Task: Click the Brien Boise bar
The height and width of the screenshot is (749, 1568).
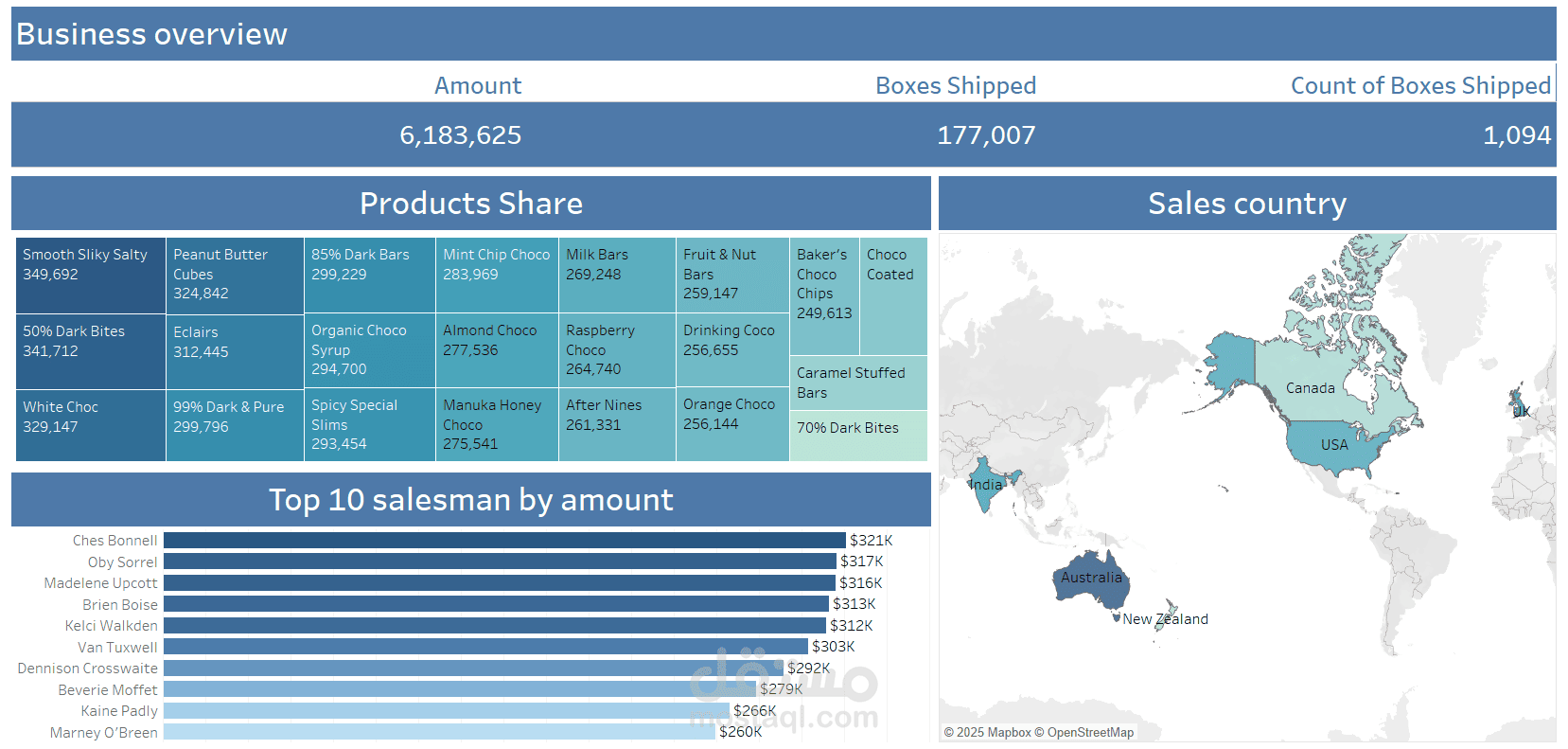Action: pyautogui.click(x=496, y=604)
